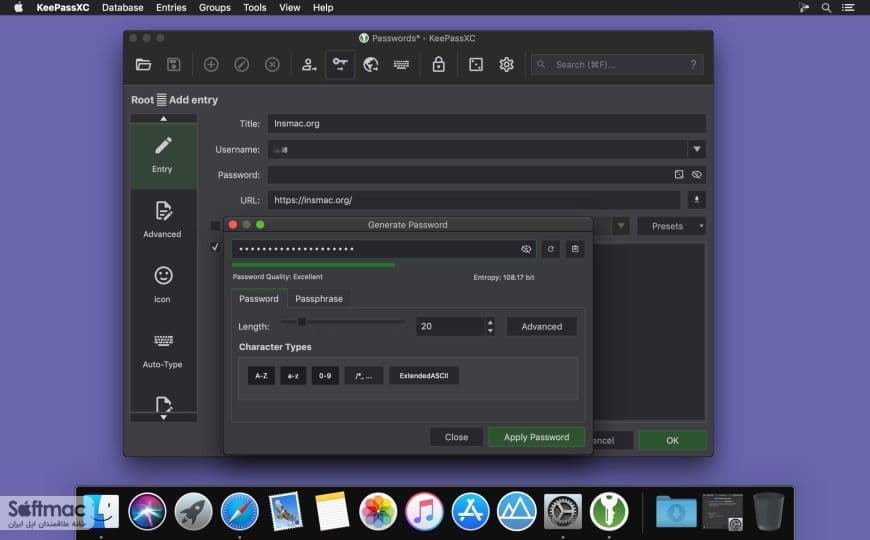Toggle checkbox left of Generate Password title
This screenshot has width=870, height=540.
click(215, 225)
